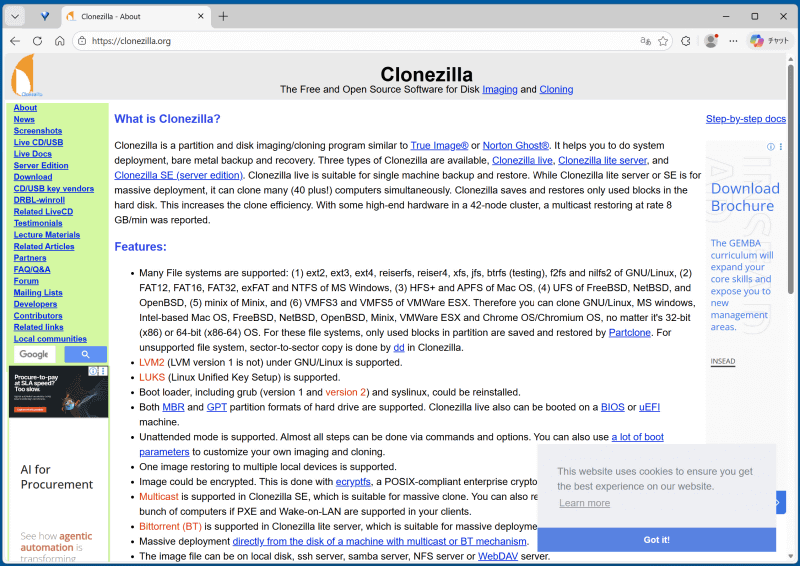Screen dimensions: 800x566
Task: Click the page vertical scrollbar thumb
Action: [790, 179]
